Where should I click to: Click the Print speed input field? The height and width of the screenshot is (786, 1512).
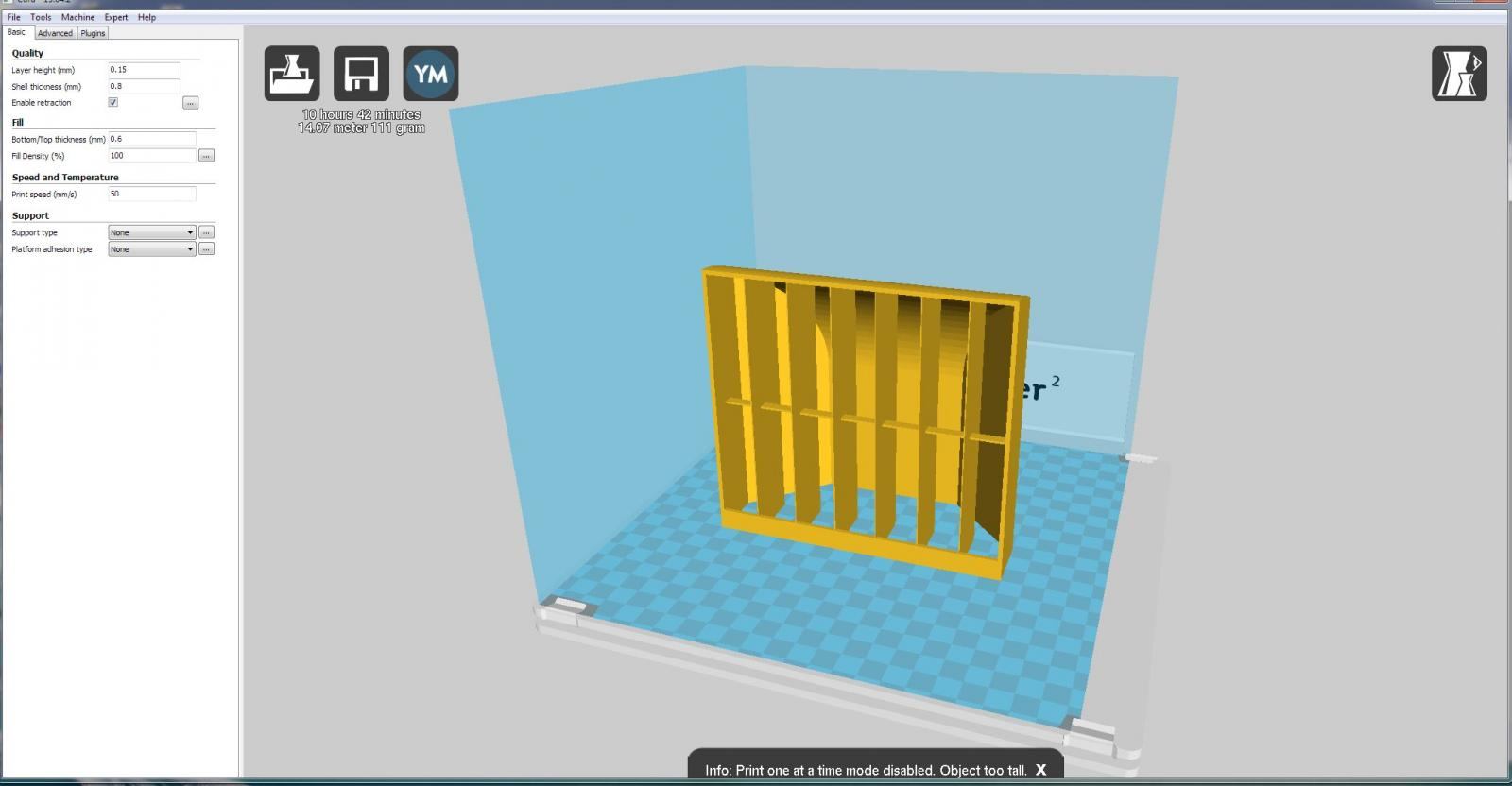click(x=152, y=194)
